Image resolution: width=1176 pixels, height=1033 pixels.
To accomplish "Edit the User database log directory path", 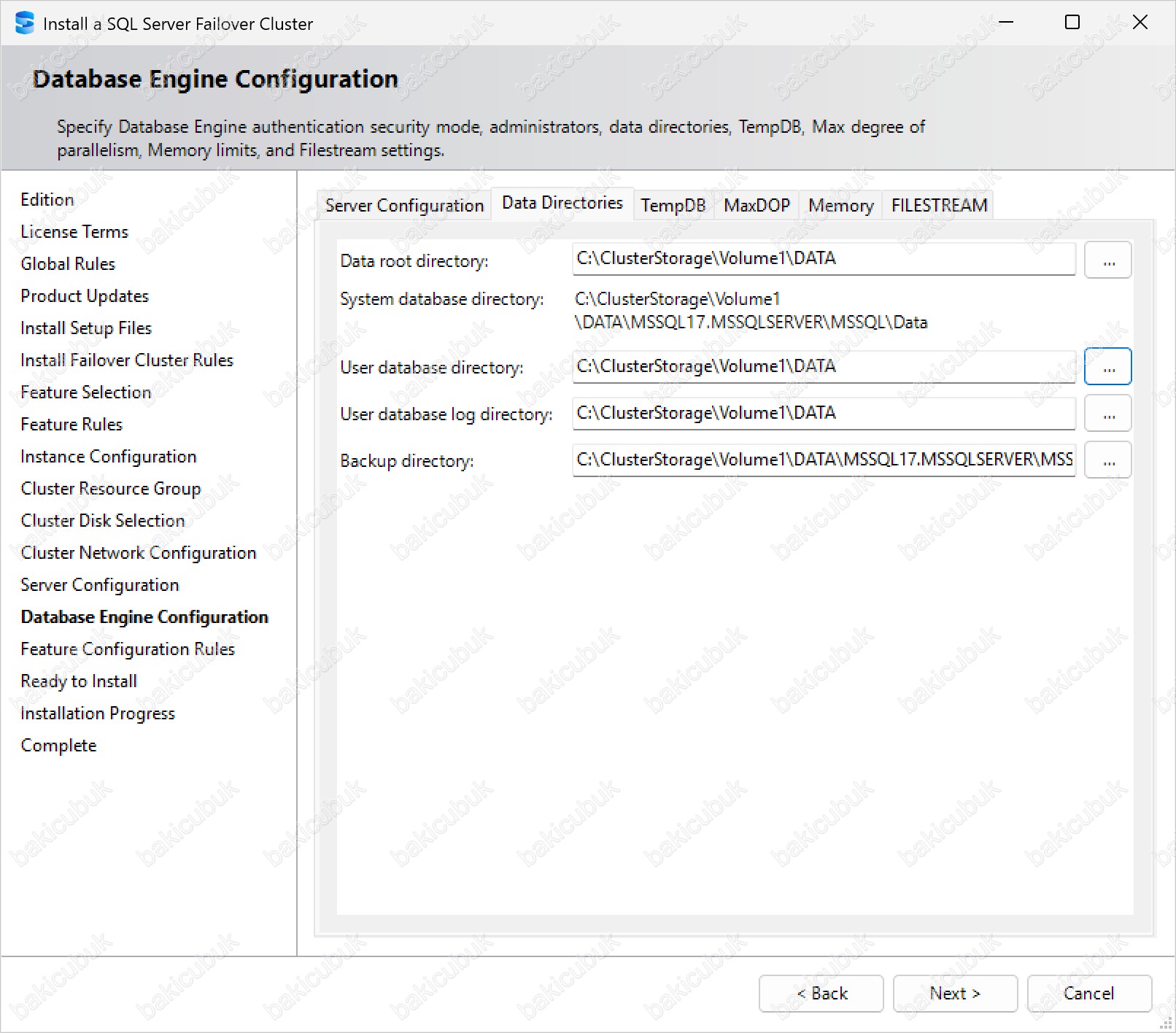I will coord(823,413).
